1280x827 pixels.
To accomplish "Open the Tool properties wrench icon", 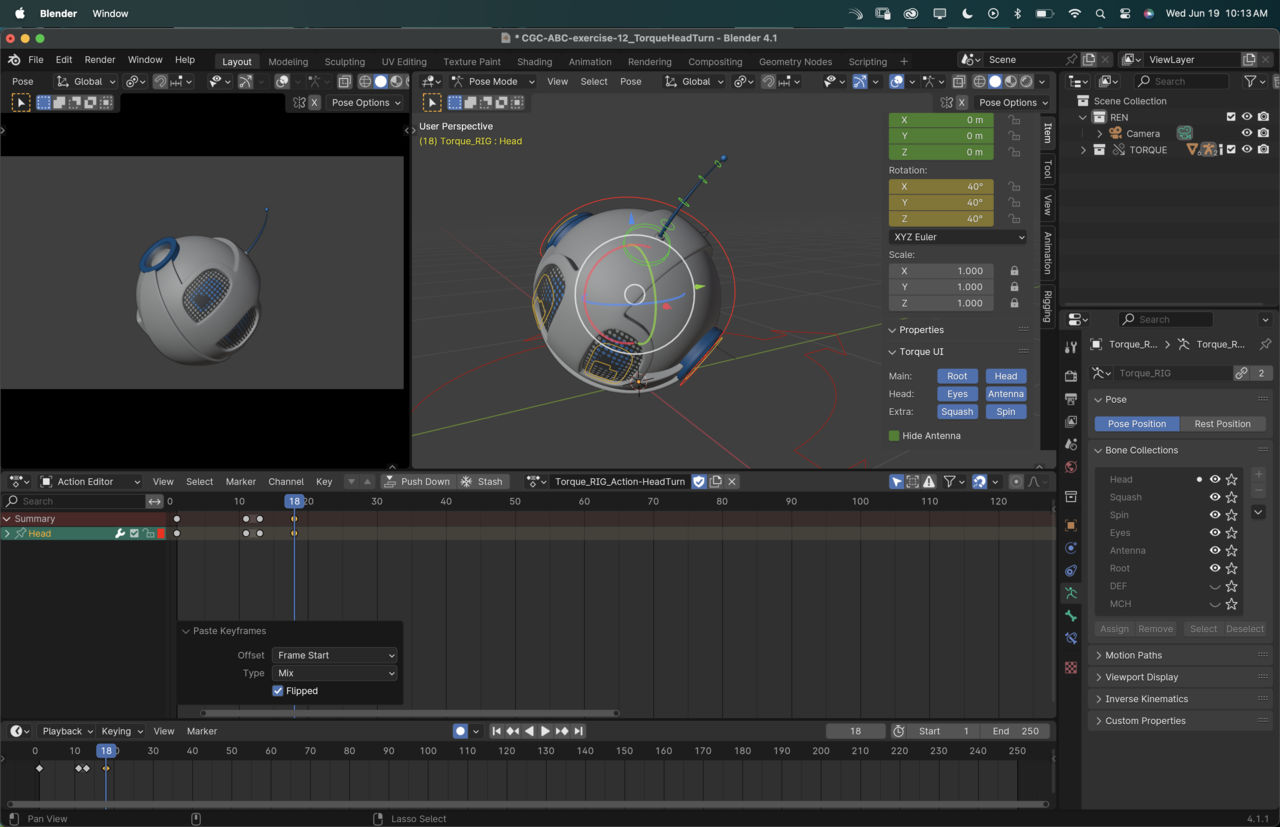I will click(x=1071, y=346).
